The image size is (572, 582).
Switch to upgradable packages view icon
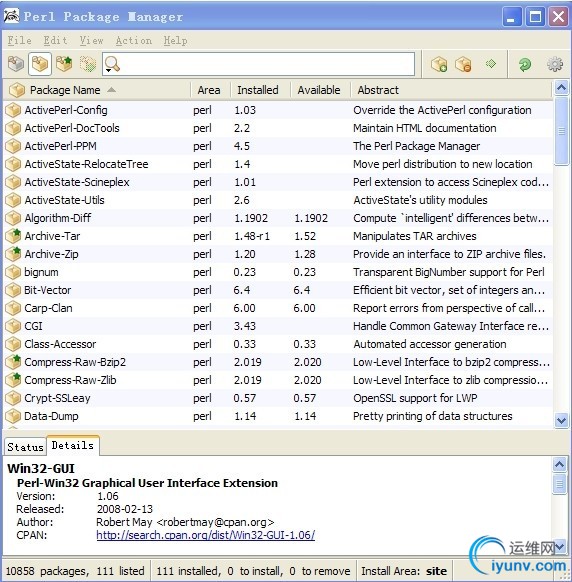(64, 64)
